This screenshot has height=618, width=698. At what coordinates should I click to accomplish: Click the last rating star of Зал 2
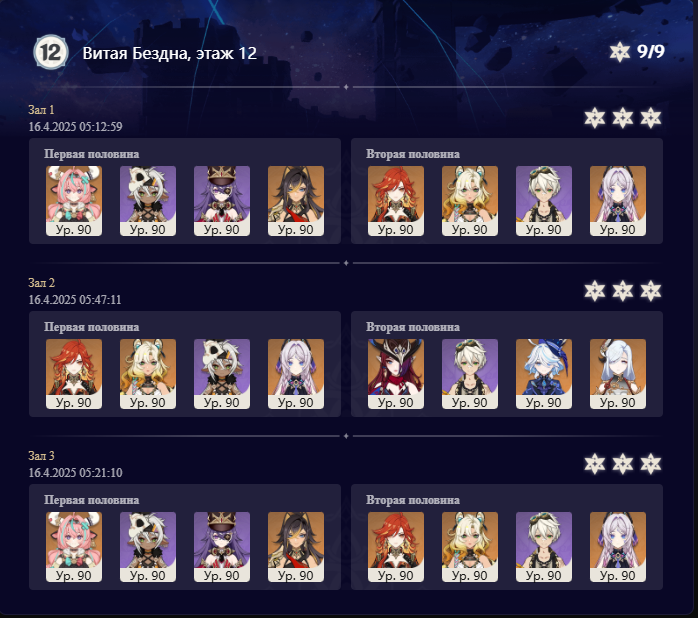point(650,291)
